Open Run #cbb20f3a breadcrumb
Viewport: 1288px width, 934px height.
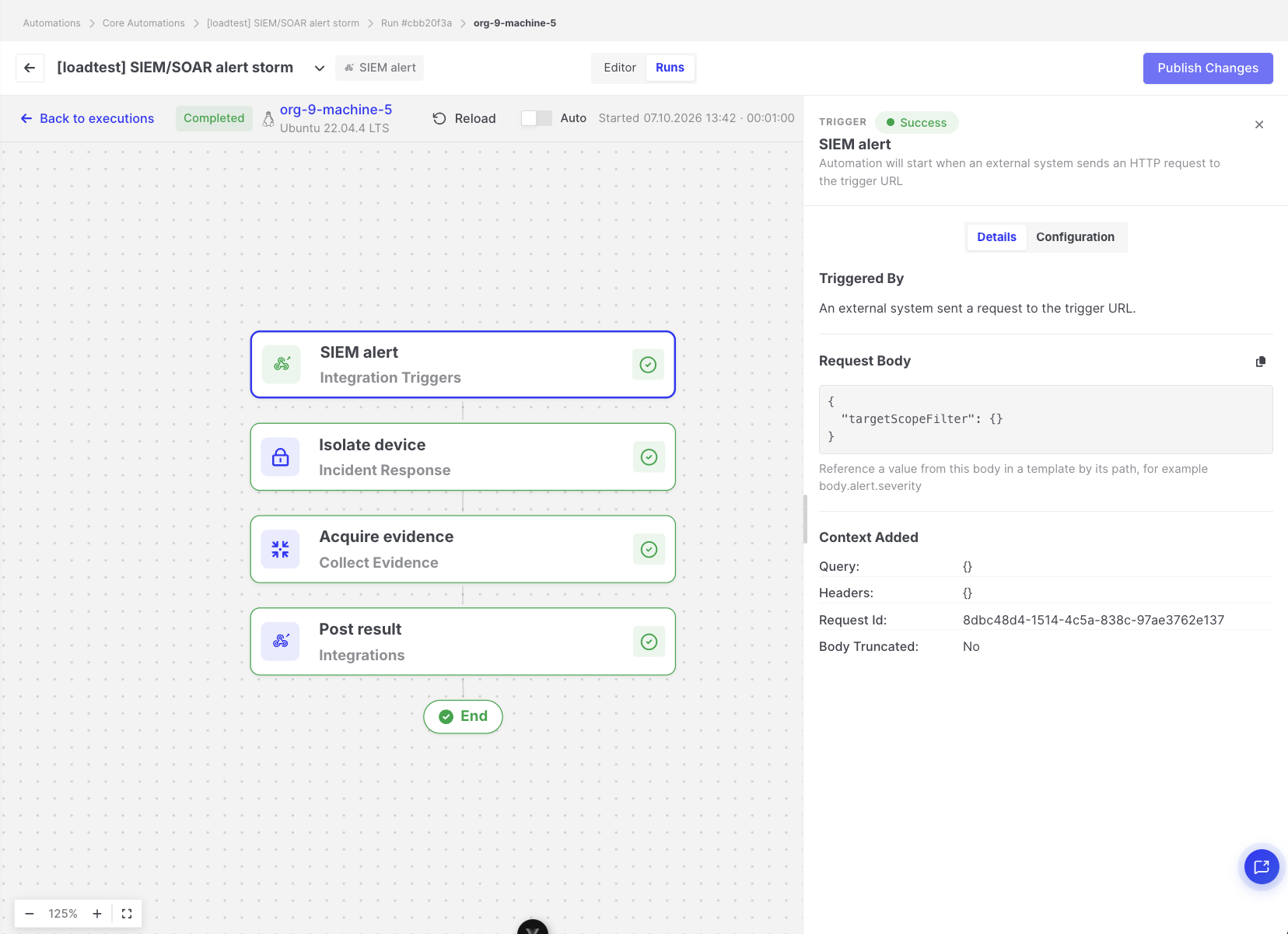pyautogui.click(x=416, y=23)
